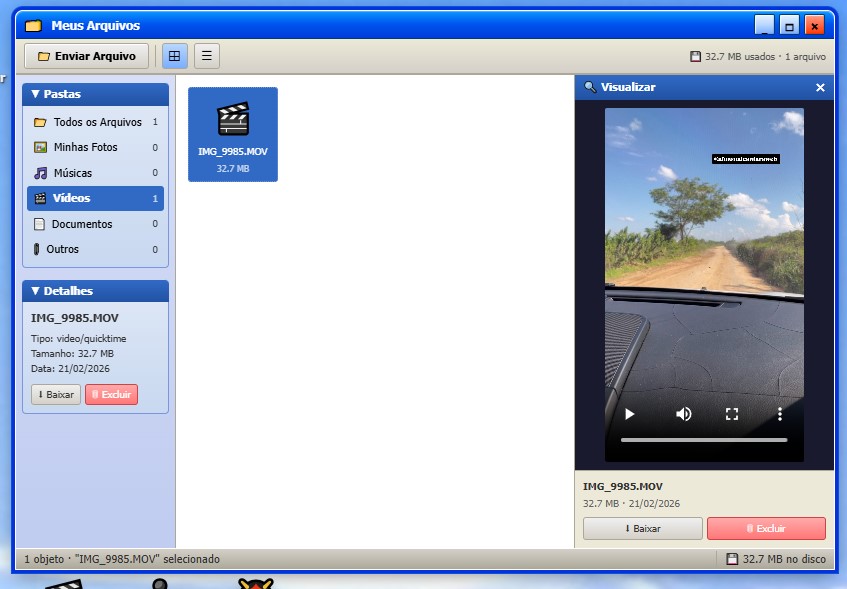Enter fullscreen for the video preview
The image size is (847, 589).
coord(732,414)
